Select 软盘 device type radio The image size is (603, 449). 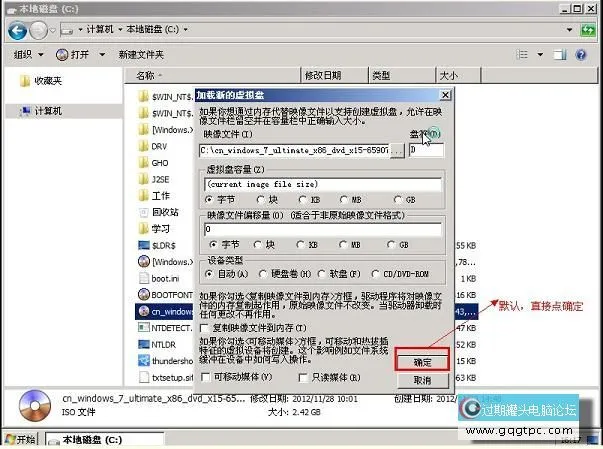pos(321,274)
